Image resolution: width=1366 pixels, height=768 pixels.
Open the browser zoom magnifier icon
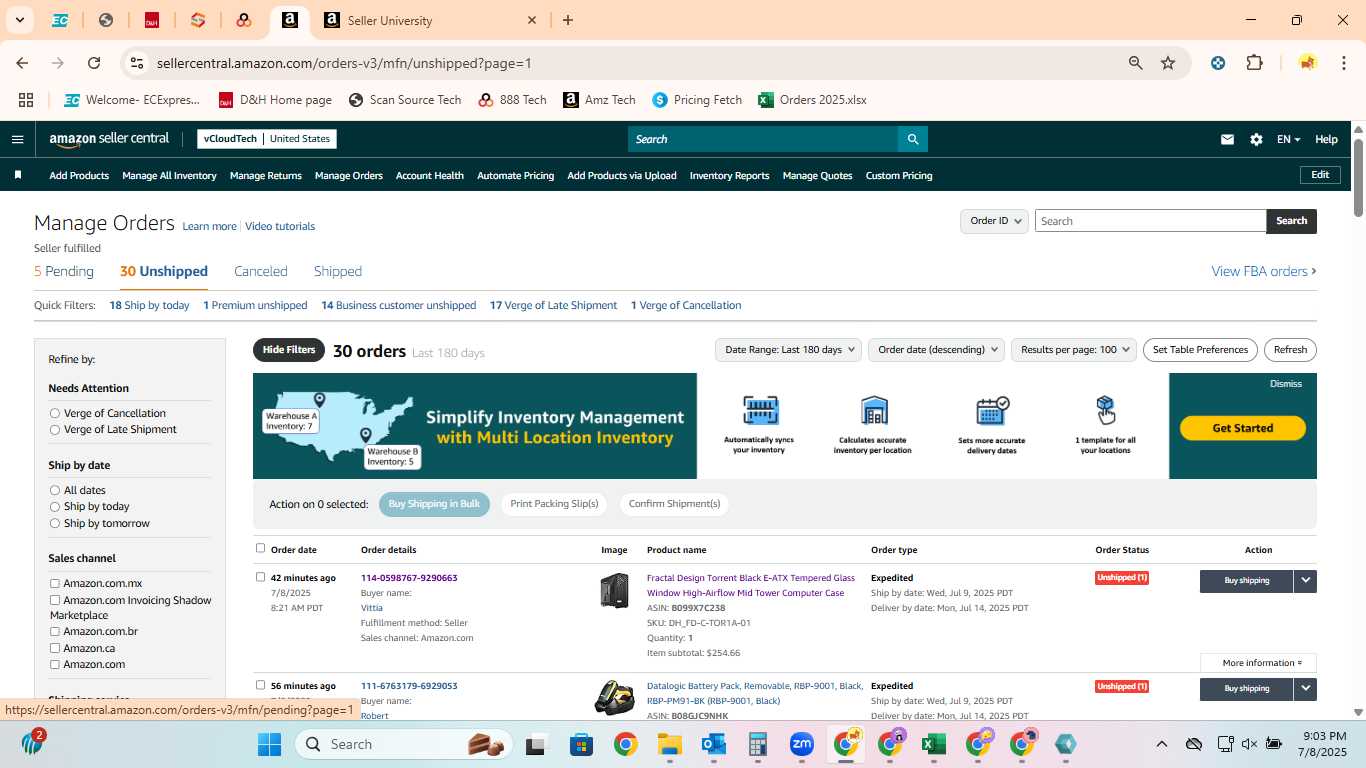tap(1136, 63)
